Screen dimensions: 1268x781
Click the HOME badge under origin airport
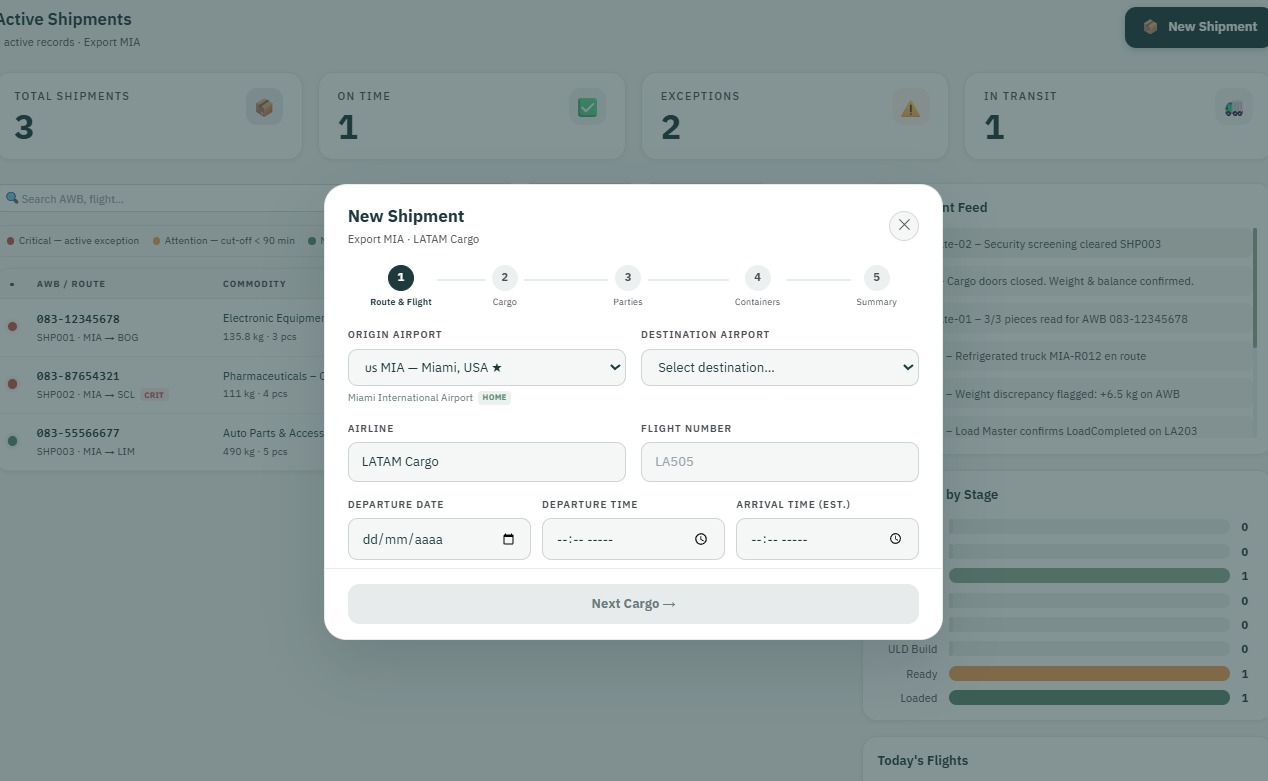pyautogui.click(x=495, y=398)
